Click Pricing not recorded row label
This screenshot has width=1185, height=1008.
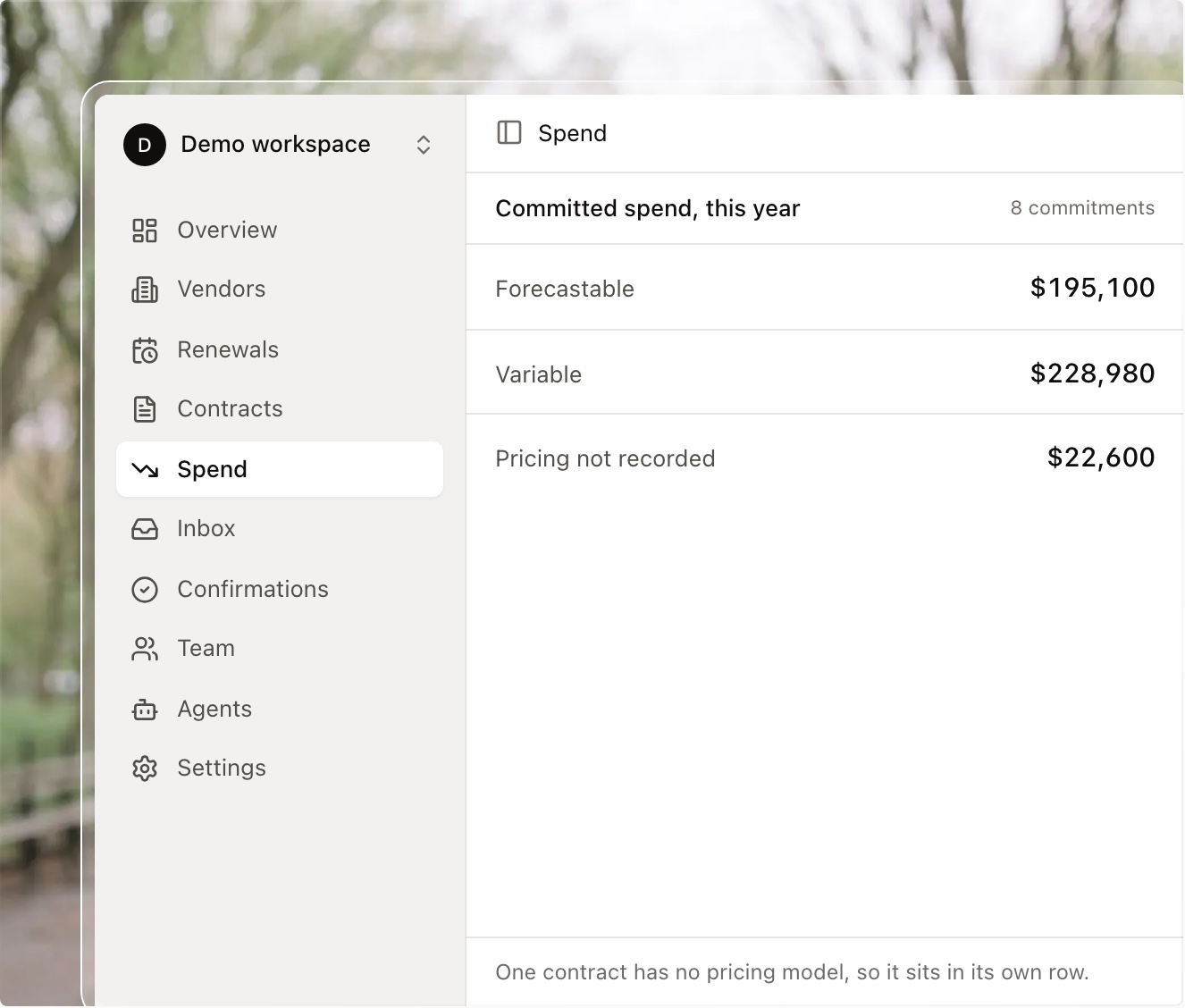(605, 459)
